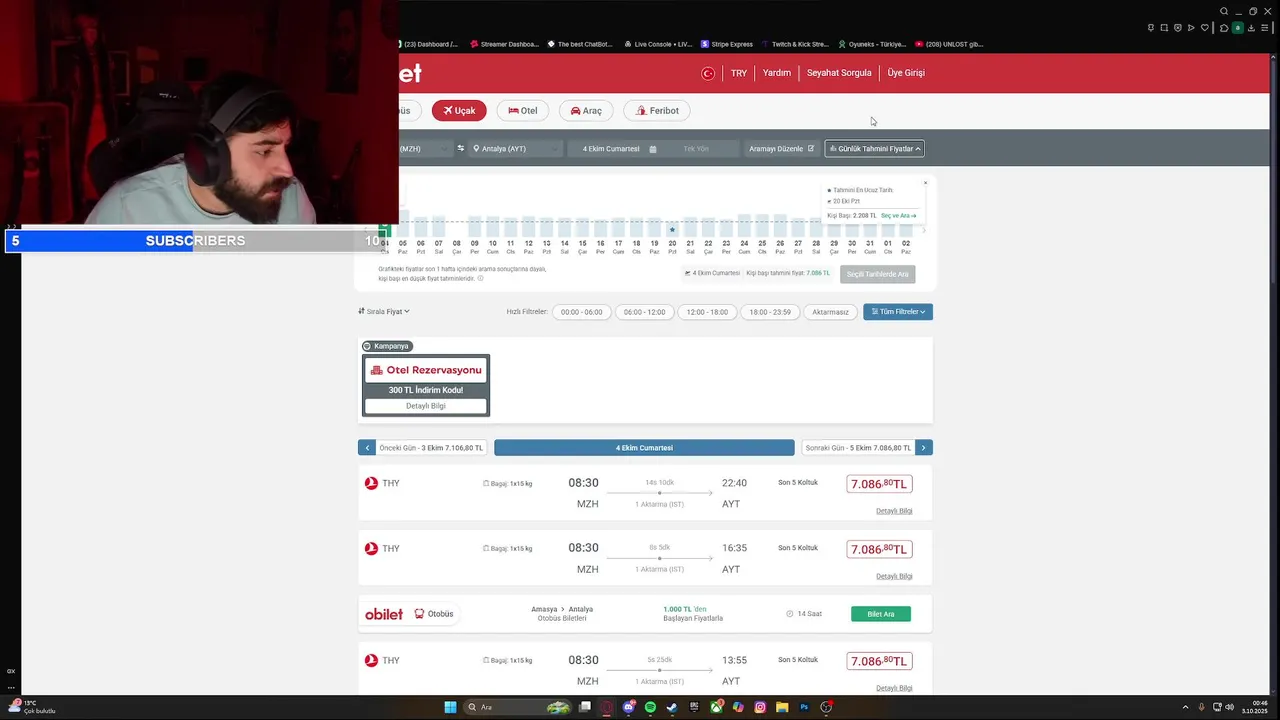The image size is (1280, 720).
Task: Click the THY logo on the 22:40 flight
Action: pos(371,483)
